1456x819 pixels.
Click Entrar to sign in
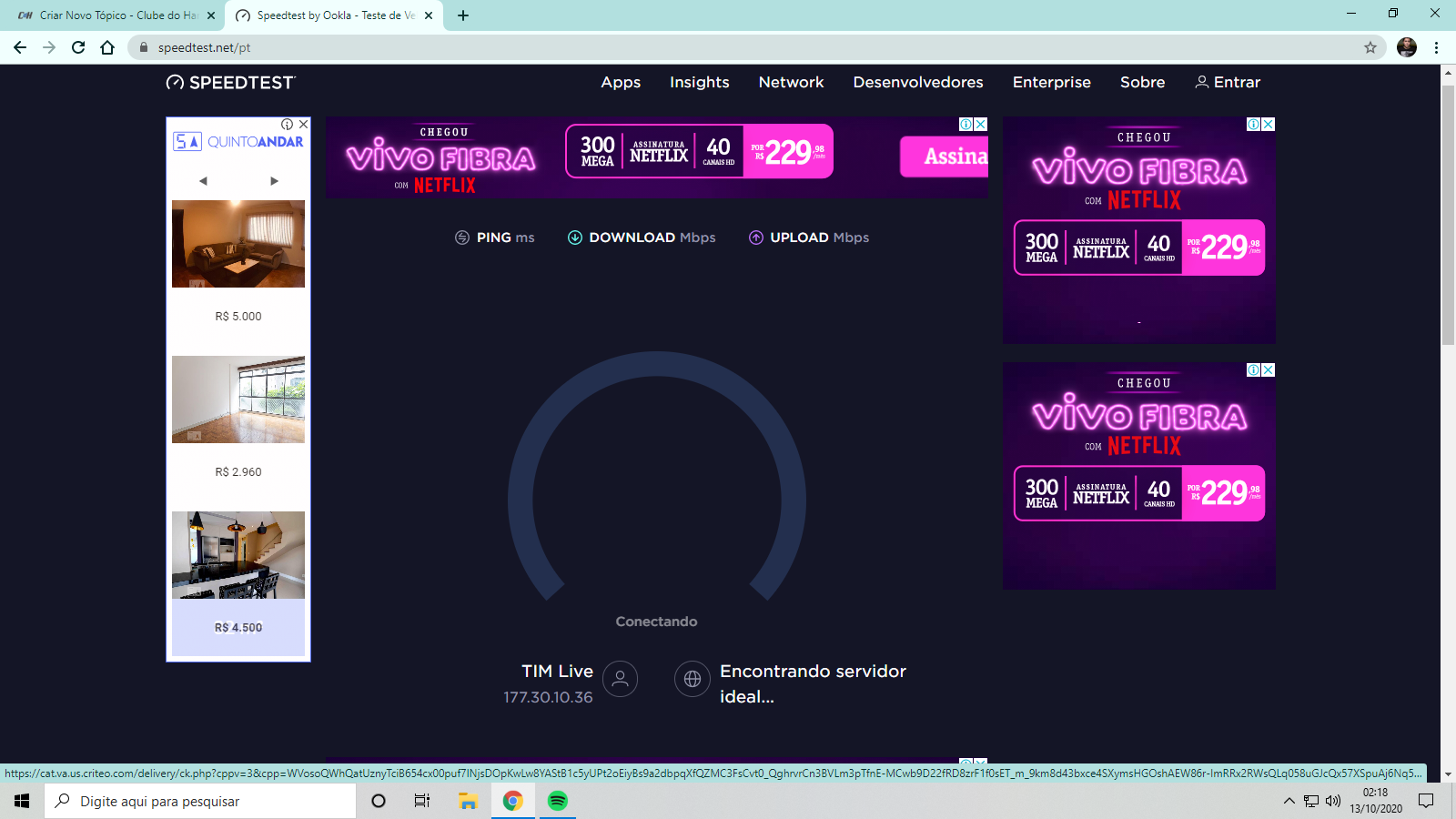tap(1228, 82)
